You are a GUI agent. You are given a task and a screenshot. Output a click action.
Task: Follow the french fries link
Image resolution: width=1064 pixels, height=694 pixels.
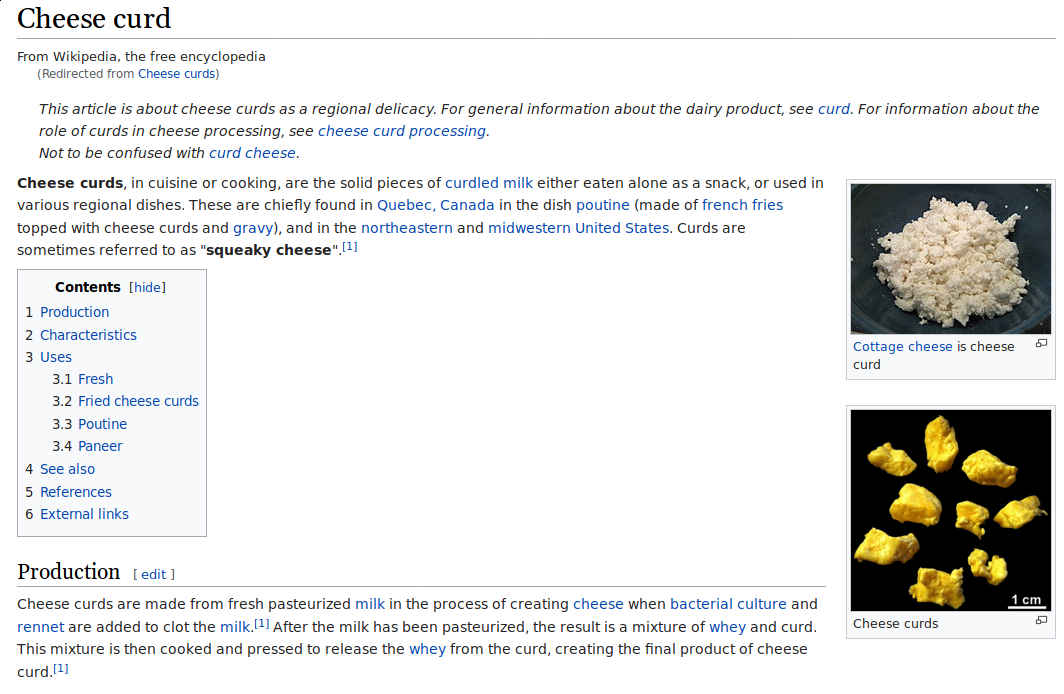coord(742,206)
